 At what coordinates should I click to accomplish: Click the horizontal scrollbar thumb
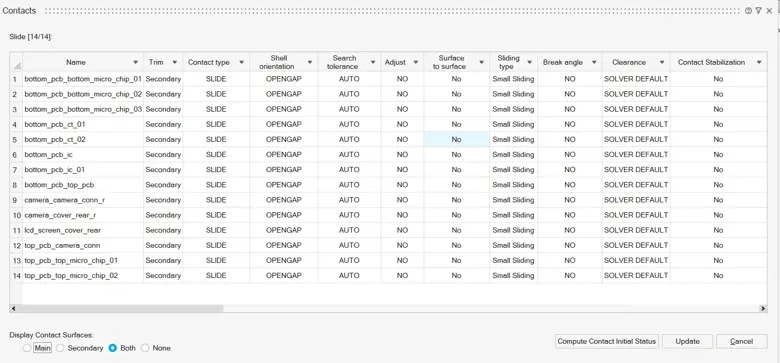[120, 309]
